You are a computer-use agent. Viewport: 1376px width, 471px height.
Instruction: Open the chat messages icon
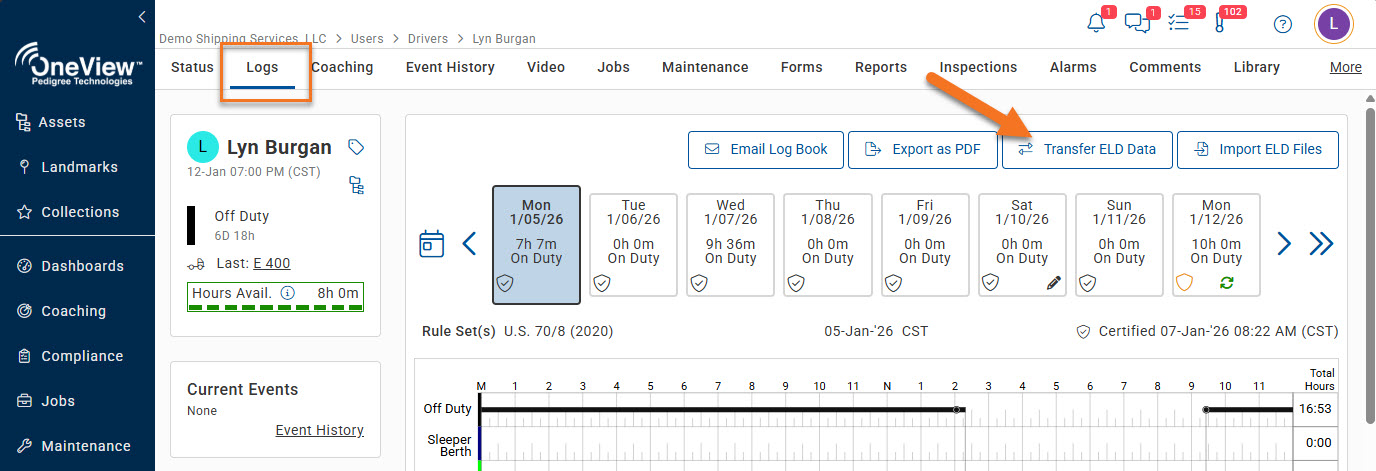(x=1137, y=23)
